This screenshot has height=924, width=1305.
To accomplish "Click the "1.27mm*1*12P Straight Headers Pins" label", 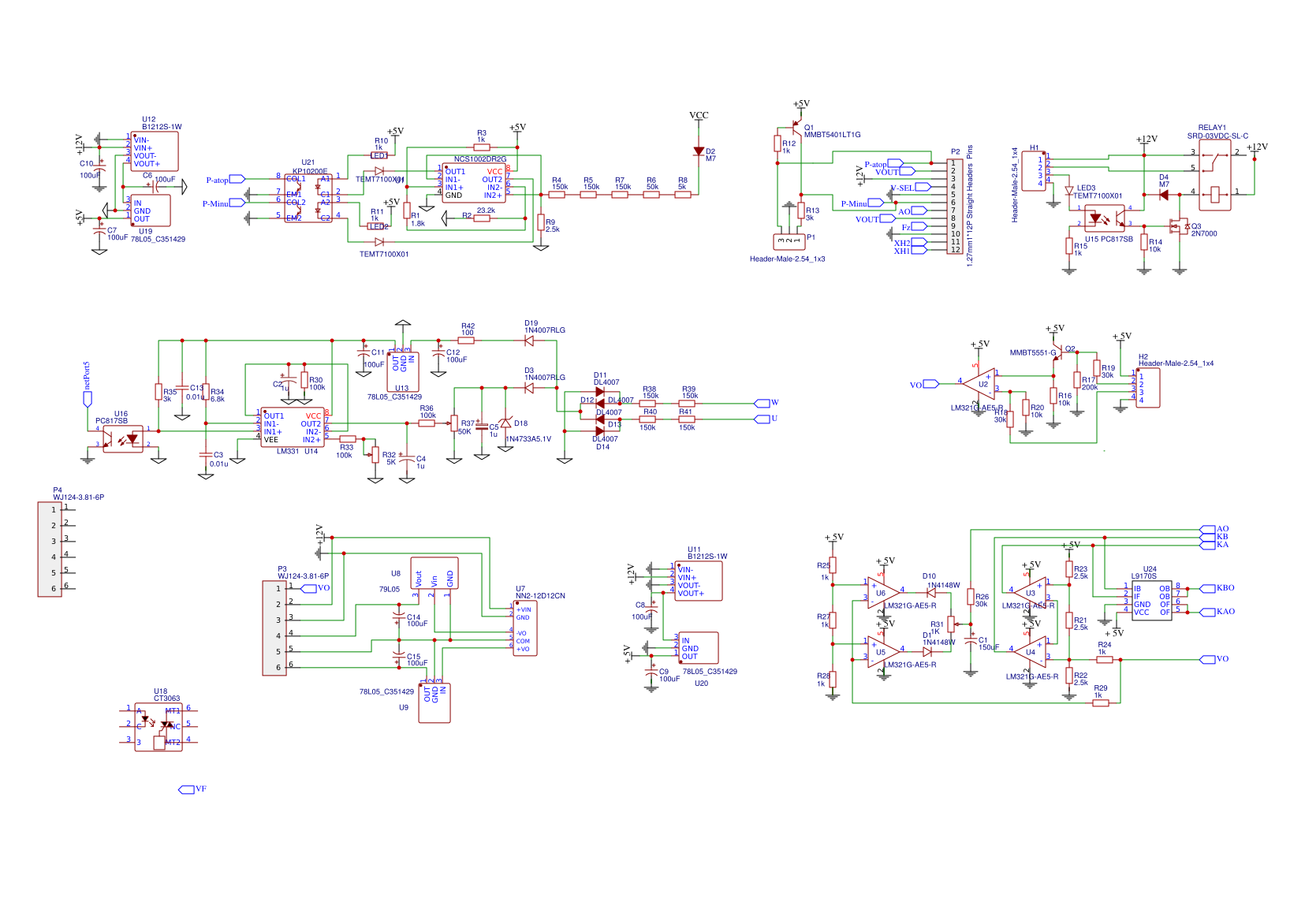I will click(x=970, y=205).
